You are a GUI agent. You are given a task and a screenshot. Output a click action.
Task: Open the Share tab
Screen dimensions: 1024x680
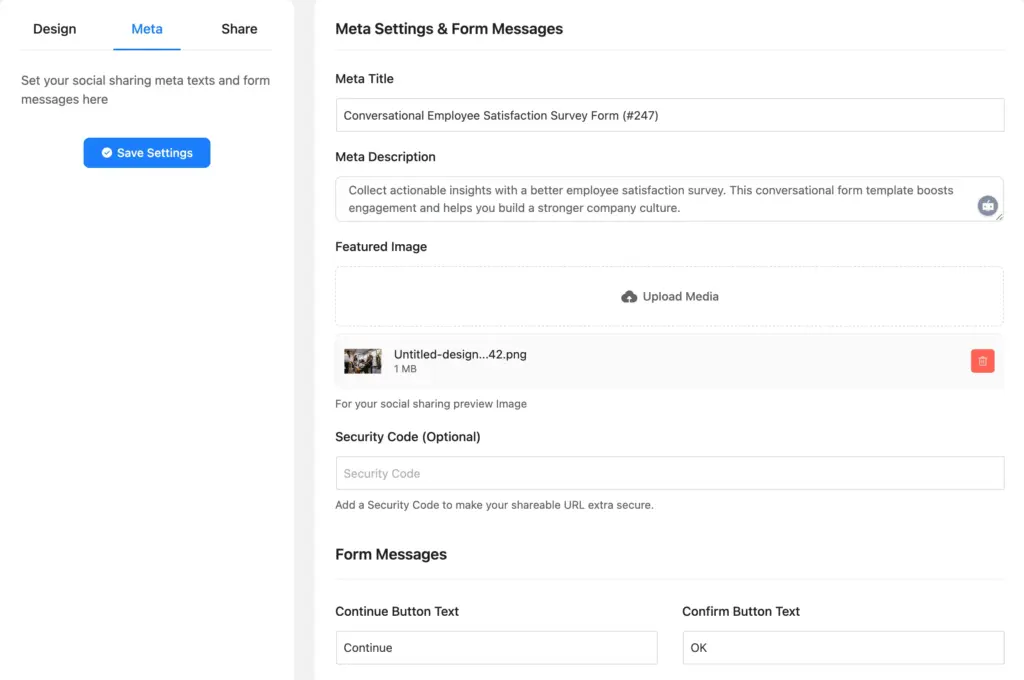point(238,29)
